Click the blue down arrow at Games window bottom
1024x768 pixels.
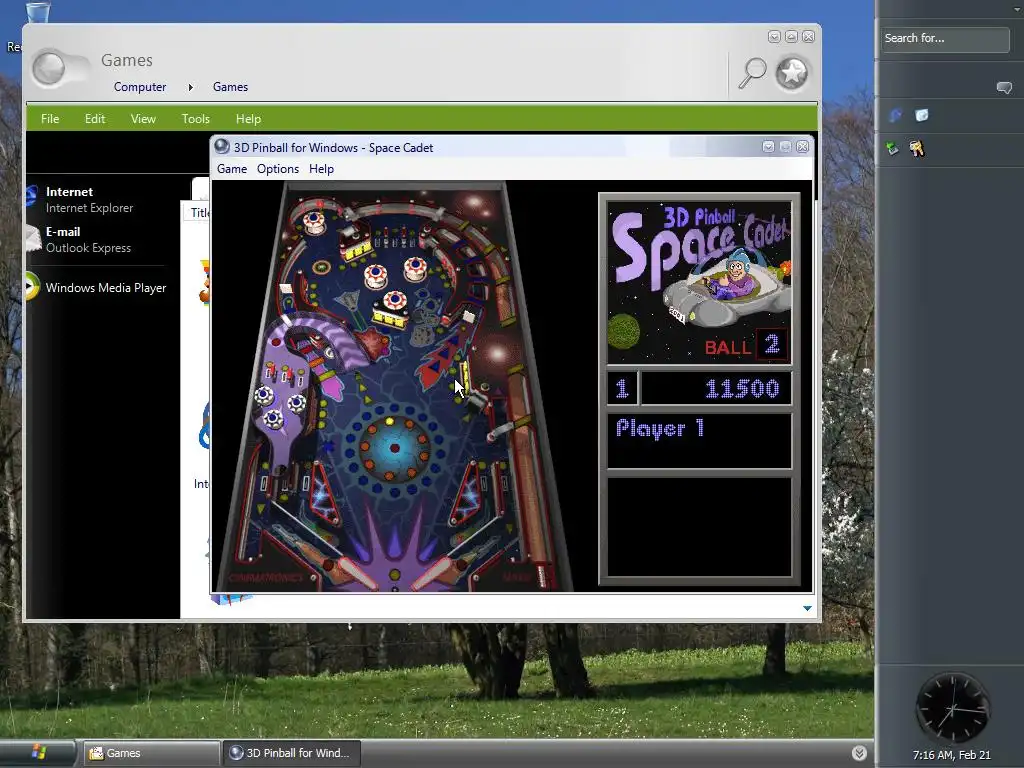click(x=807, y=608)
